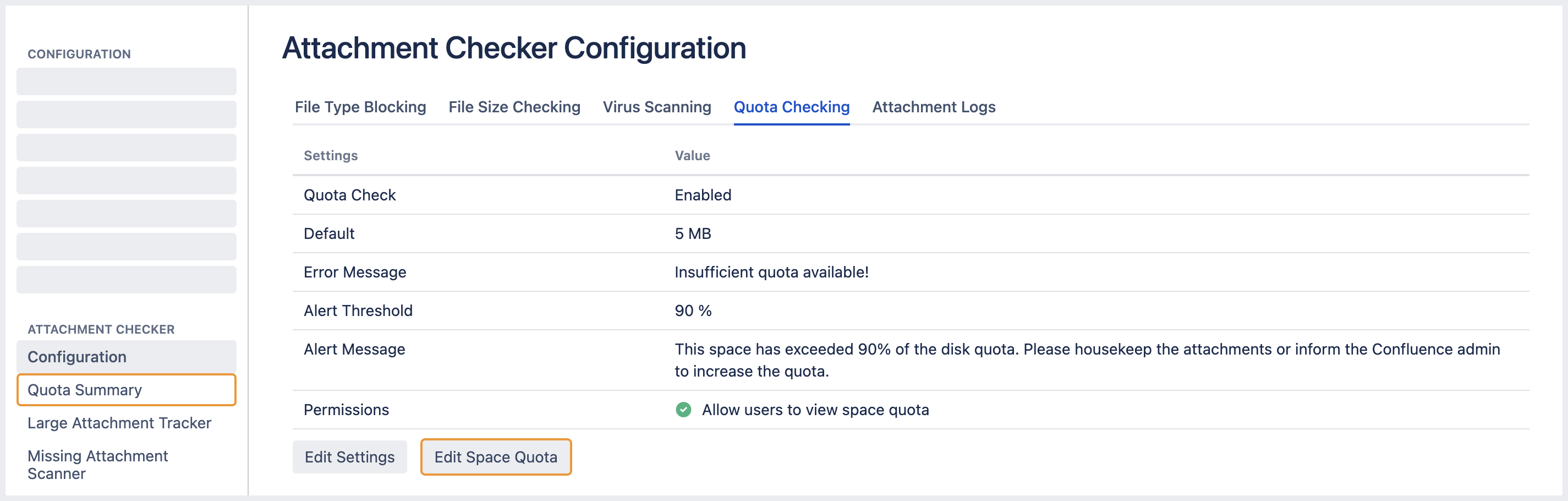1568x501 pixels.
Task: Select the File Size Checking tab
Action: coord(514,106)
